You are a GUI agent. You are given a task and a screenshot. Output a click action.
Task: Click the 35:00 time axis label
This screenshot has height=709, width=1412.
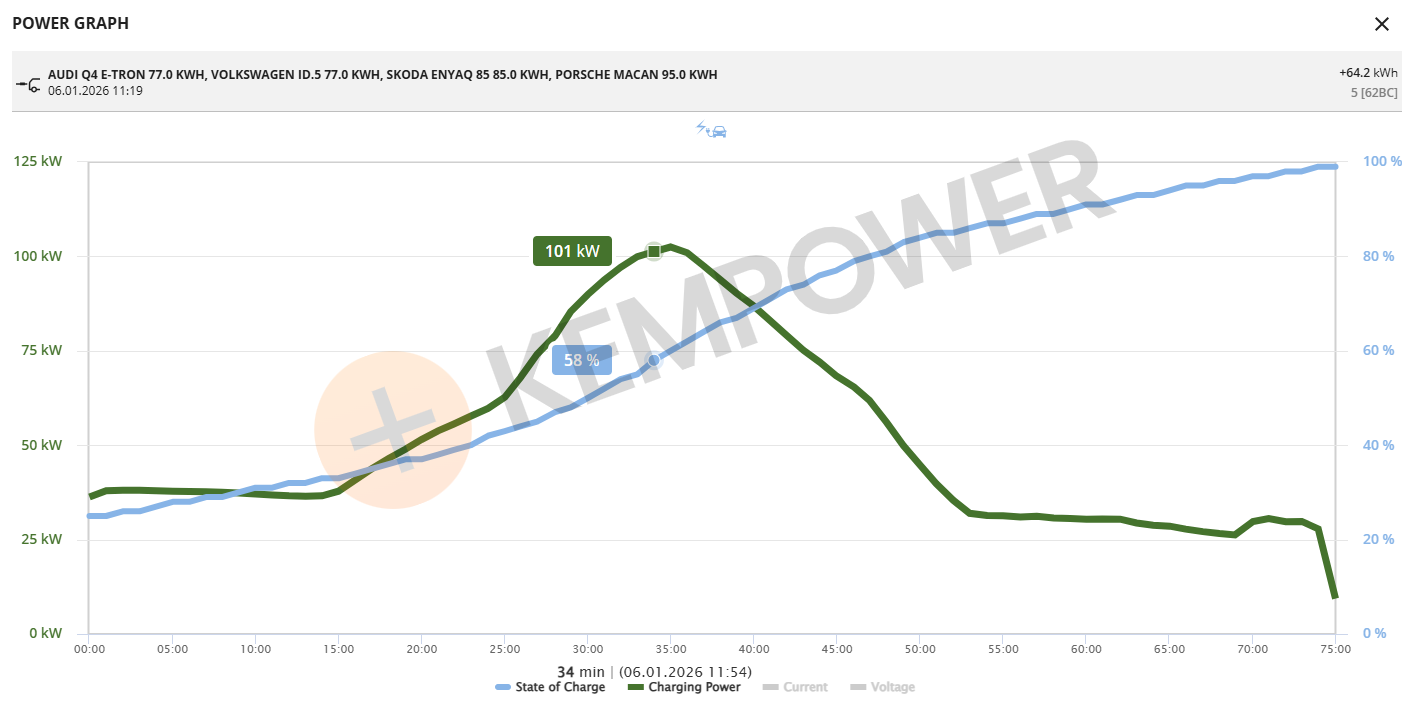point(670,649)
